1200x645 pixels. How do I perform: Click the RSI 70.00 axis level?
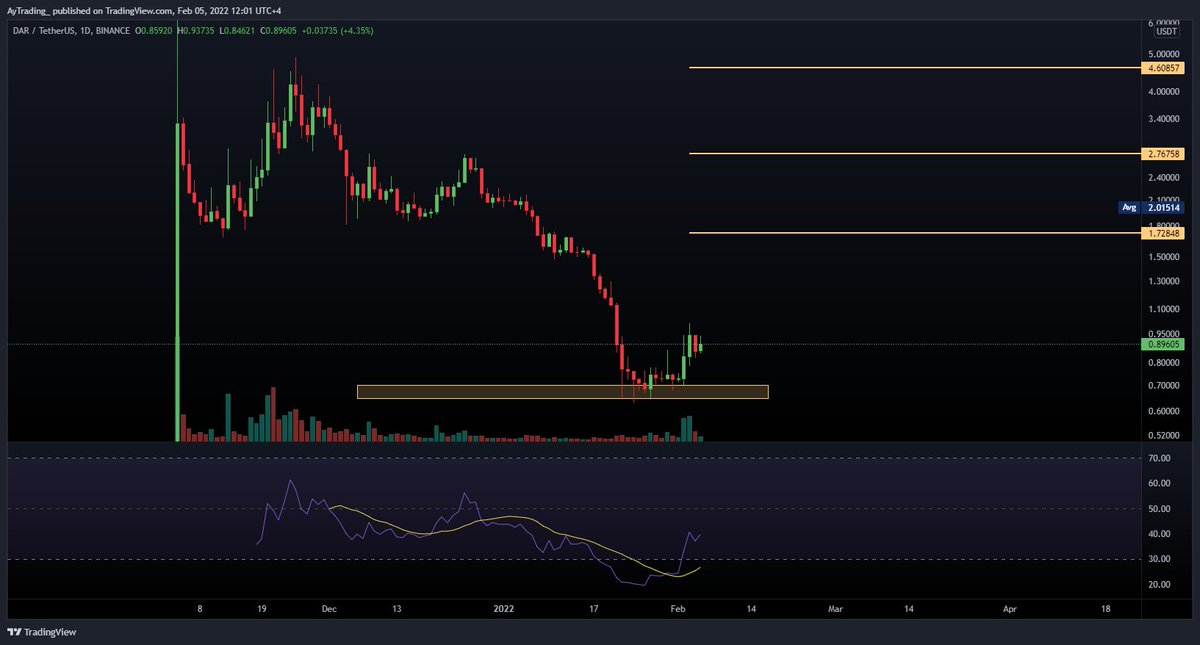pos(1160,458)
